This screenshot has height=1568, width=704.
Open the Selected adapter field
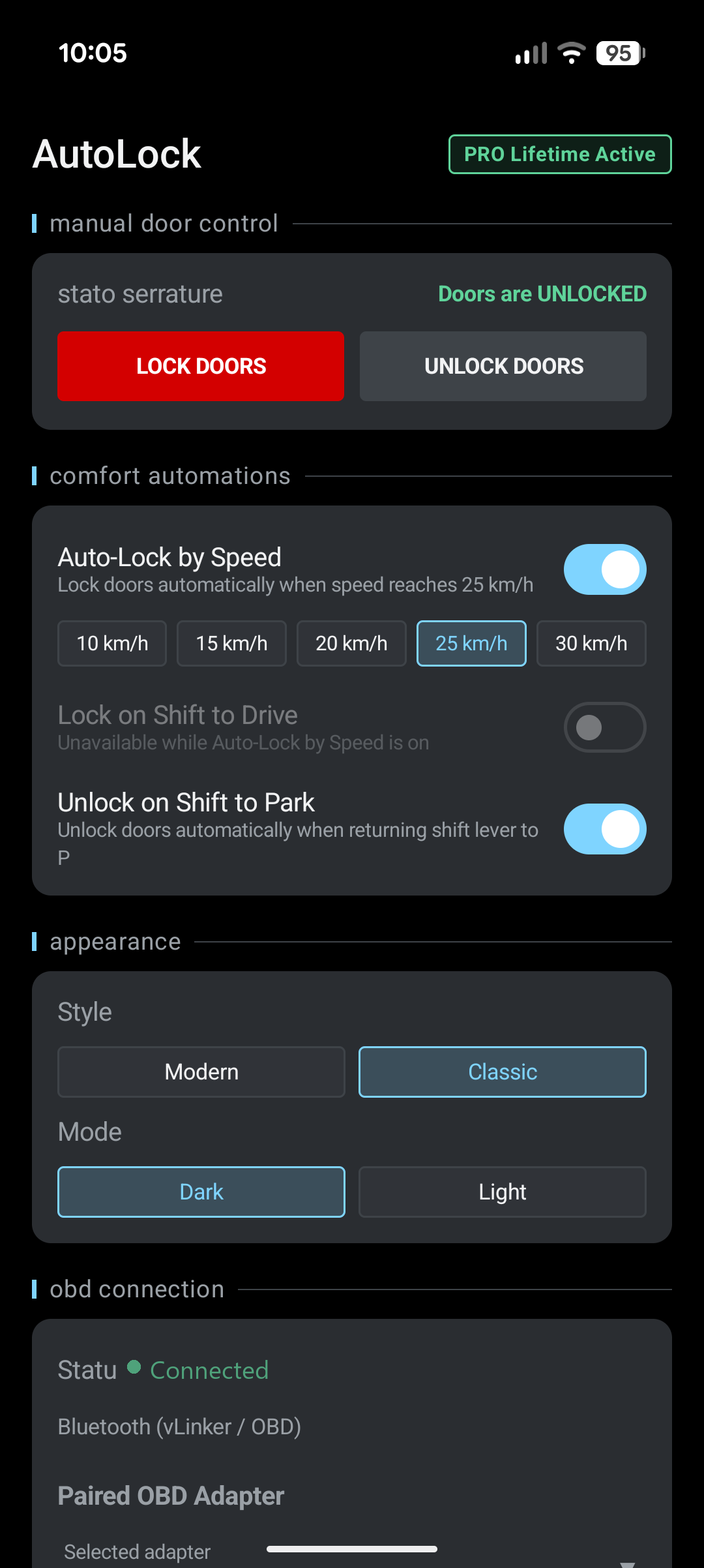tap(352, 1552)
